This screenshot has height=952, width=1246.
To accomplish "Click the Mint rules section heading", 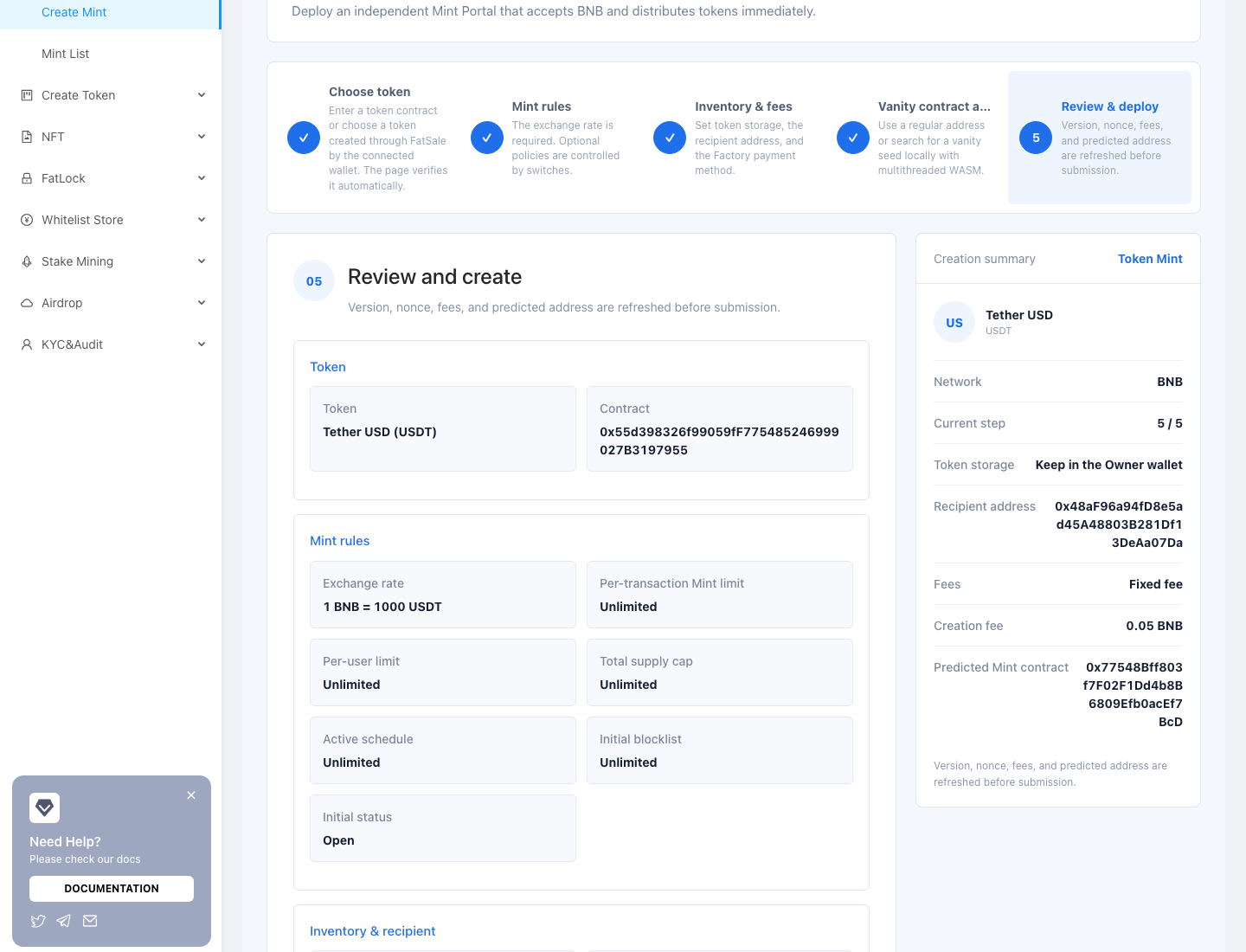I will click(x=339, y=541).
